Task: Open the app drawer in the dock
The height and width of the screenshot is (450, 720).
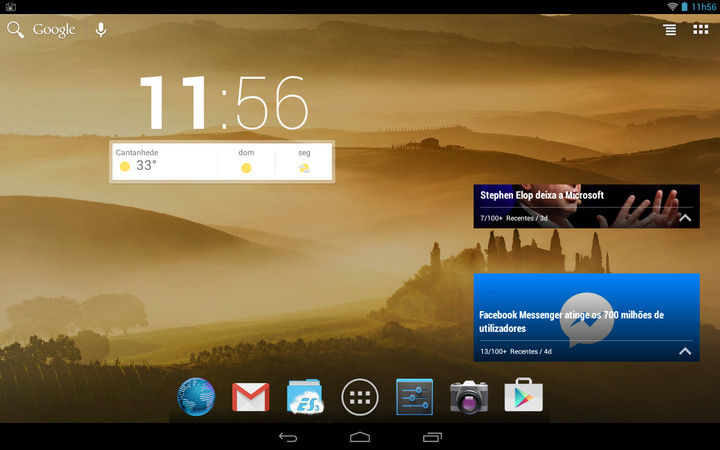Action: (x=360, y=397)
